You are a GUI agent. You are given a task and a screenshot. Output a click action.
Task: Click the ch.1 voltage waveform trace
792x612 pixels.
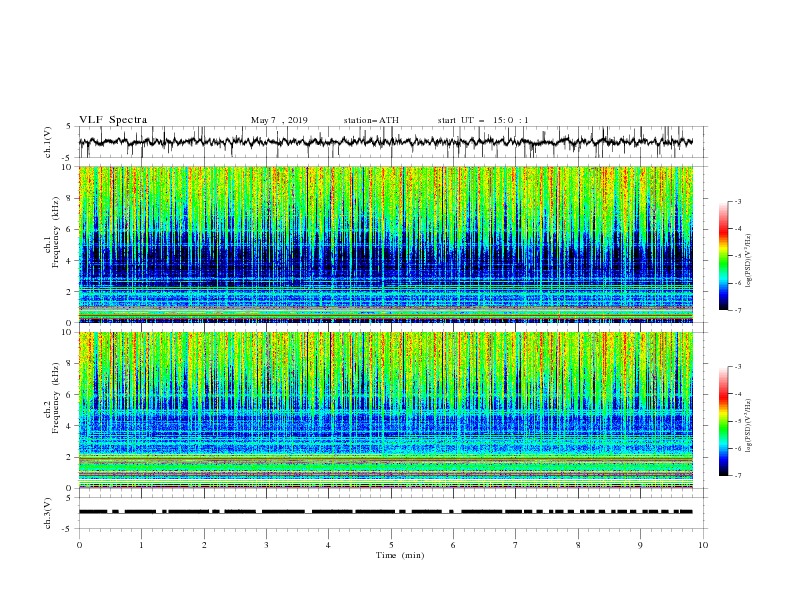click(x=386, y=142)
